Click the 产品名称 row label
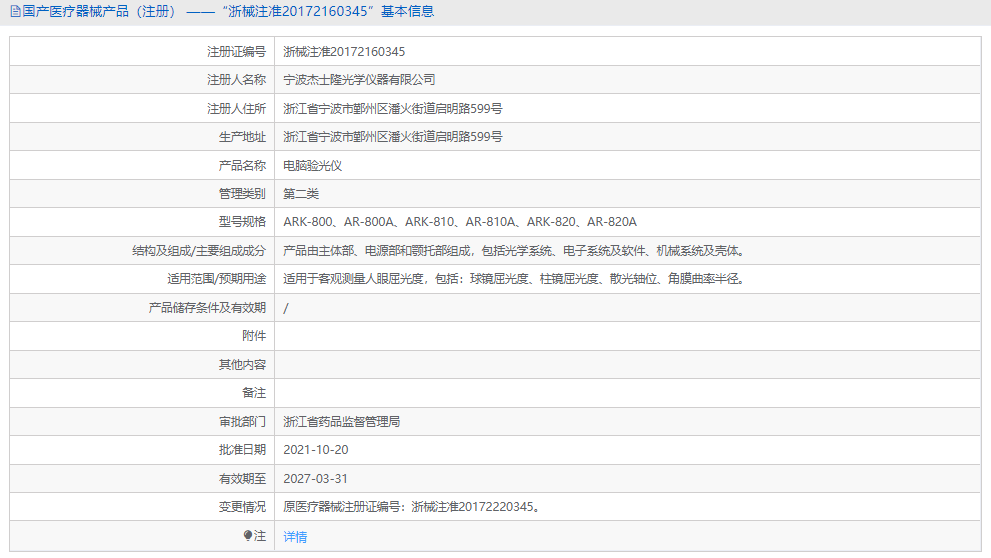 tap(242, 166)
